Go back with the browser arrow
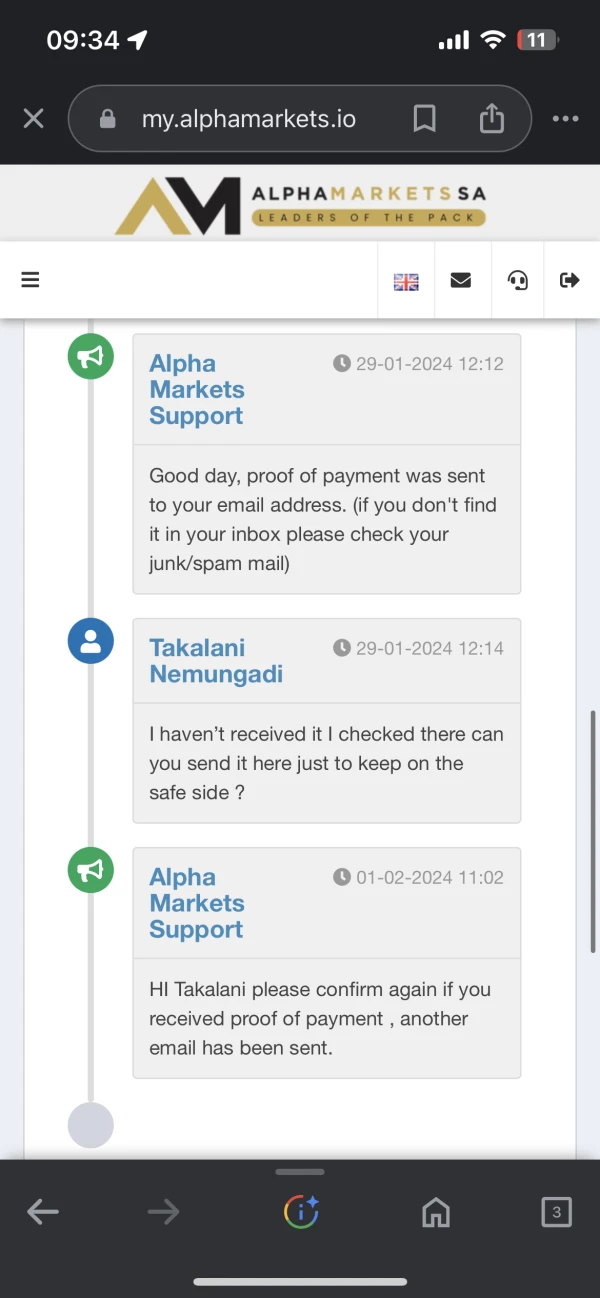600x1298 pixels. [42, 1213]
